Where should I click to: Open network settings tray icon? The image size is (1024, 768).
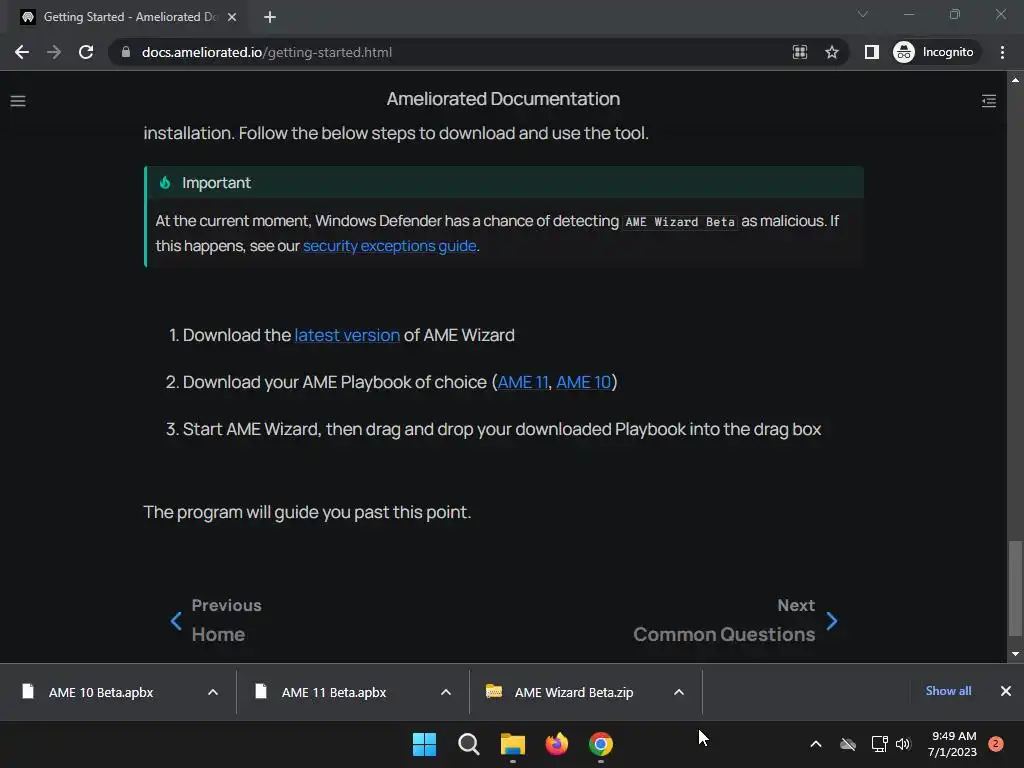[879, 744]
